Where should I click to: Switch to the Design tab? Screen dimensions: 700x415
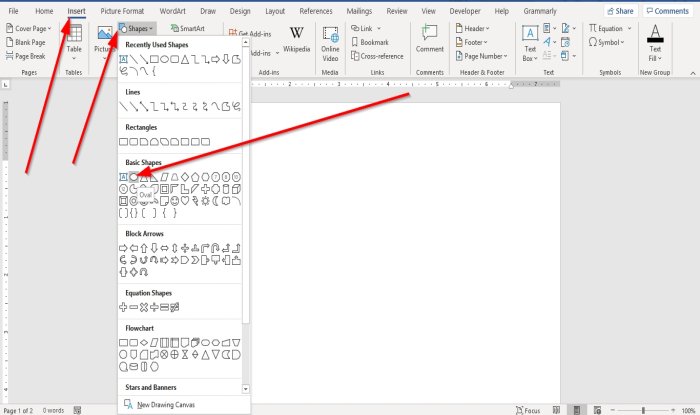(x=240, y=11)
